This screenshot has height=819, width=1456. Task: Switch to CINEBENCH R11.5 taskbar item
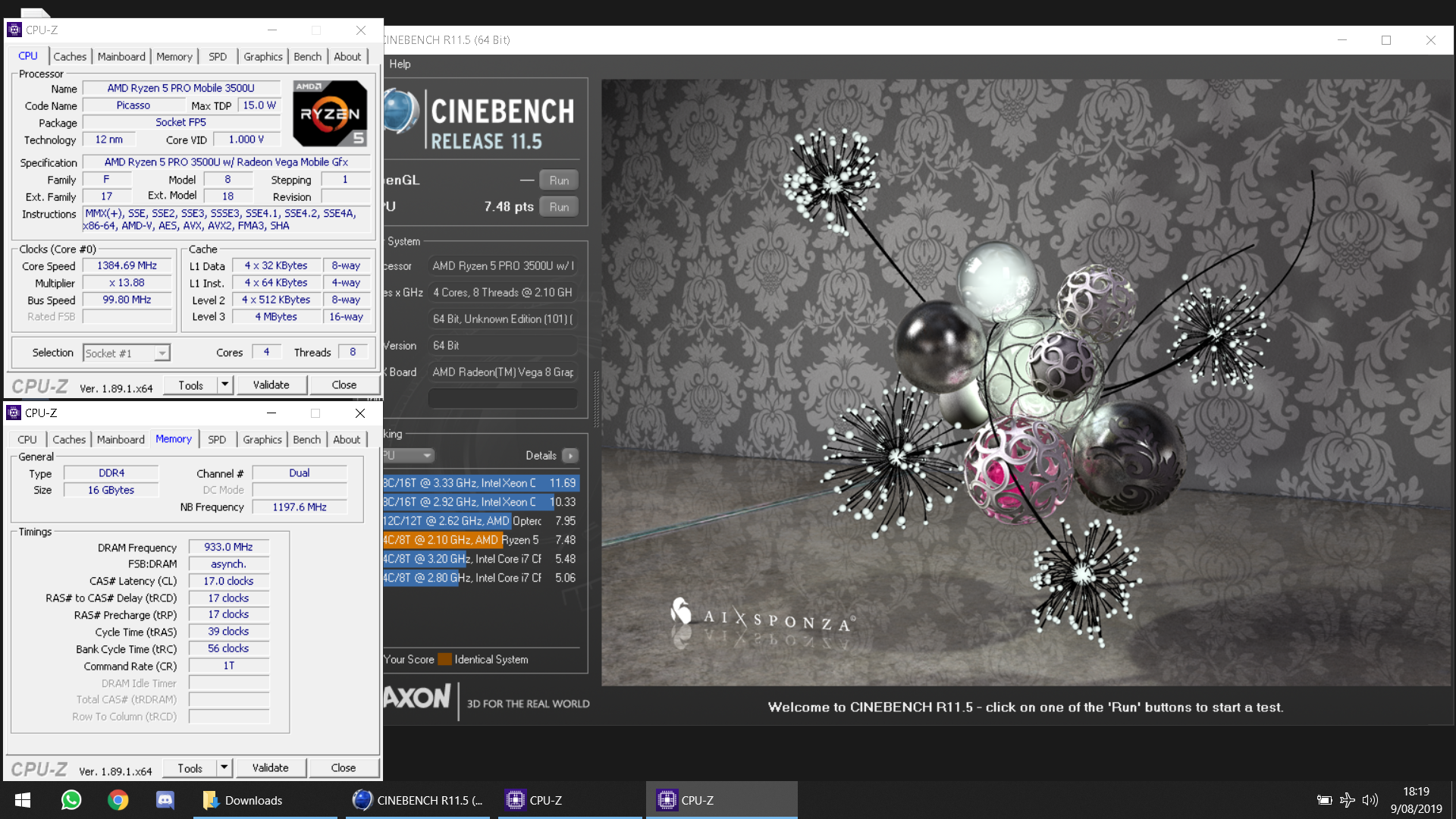pyautogui.click(x=418, y=800)
